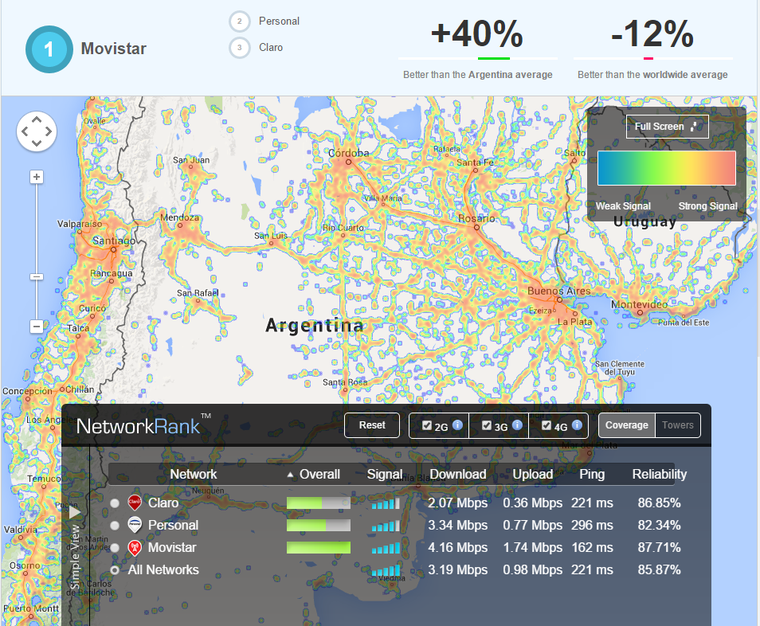Toggle the 4G checkbox
The image size is (760, 626).
(x=546, y=425)
